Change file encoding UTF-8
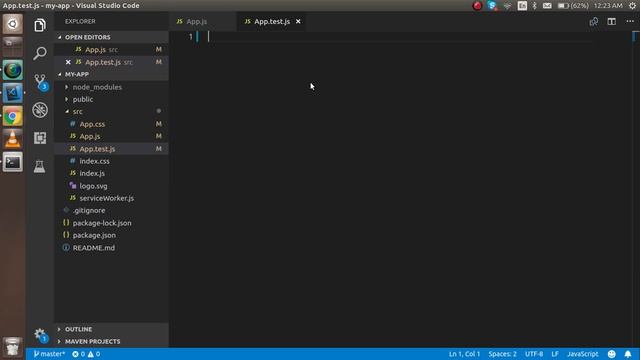This screenshot has width=640, height=360. (x=534, y=354)
